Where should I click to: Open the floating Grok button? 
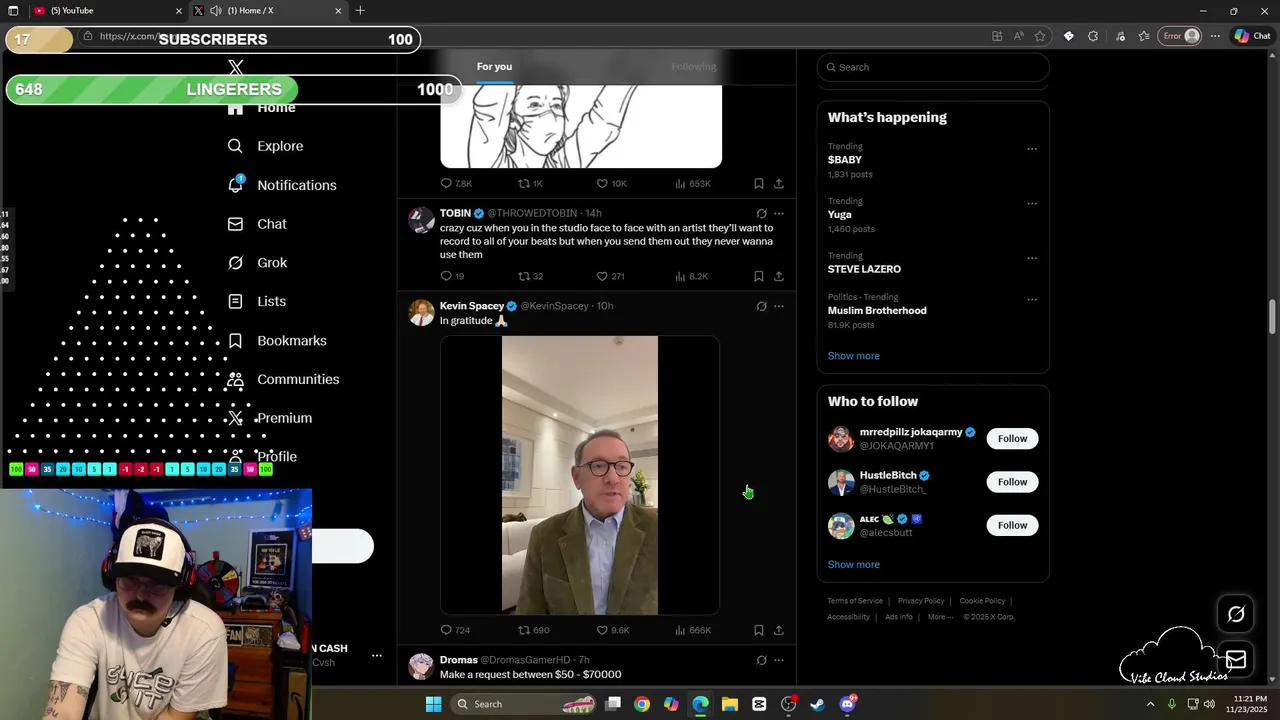tap(1236, 615)
